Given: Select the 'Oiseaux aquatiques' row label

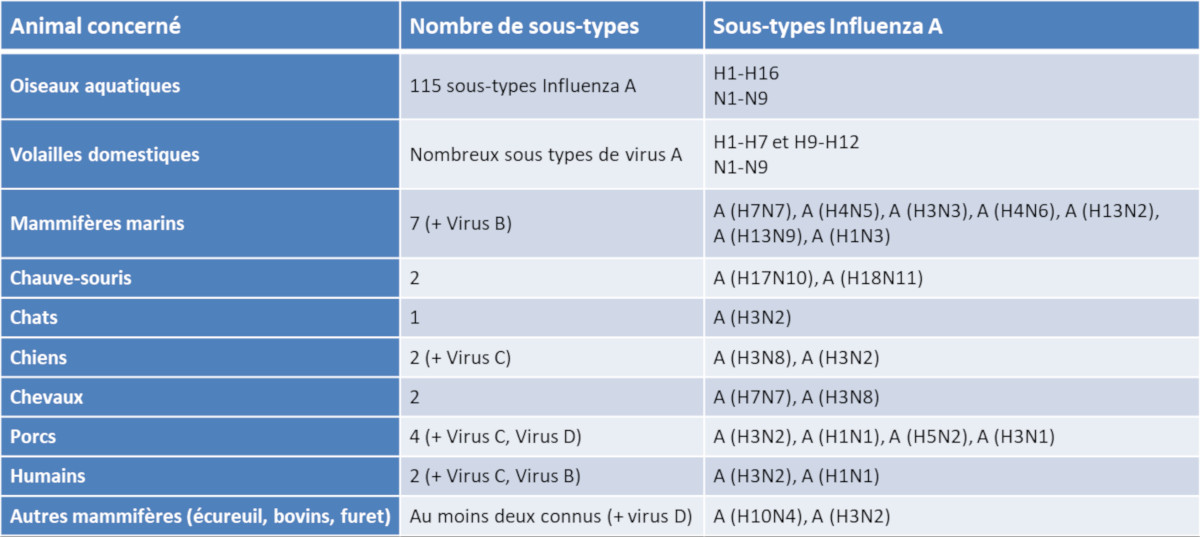Looking at the screenshot, I should pyautogui.click(x=95, y=86).
